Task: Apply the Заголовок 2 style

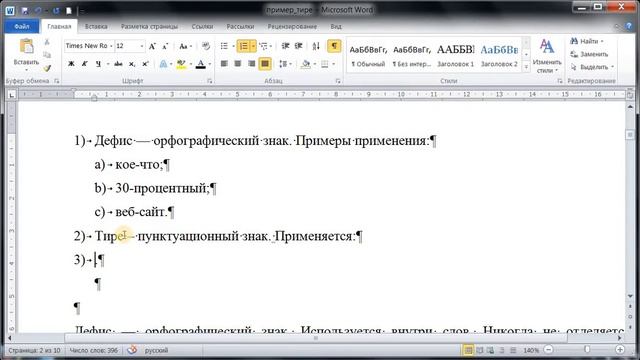Action: tap(499, 56)
